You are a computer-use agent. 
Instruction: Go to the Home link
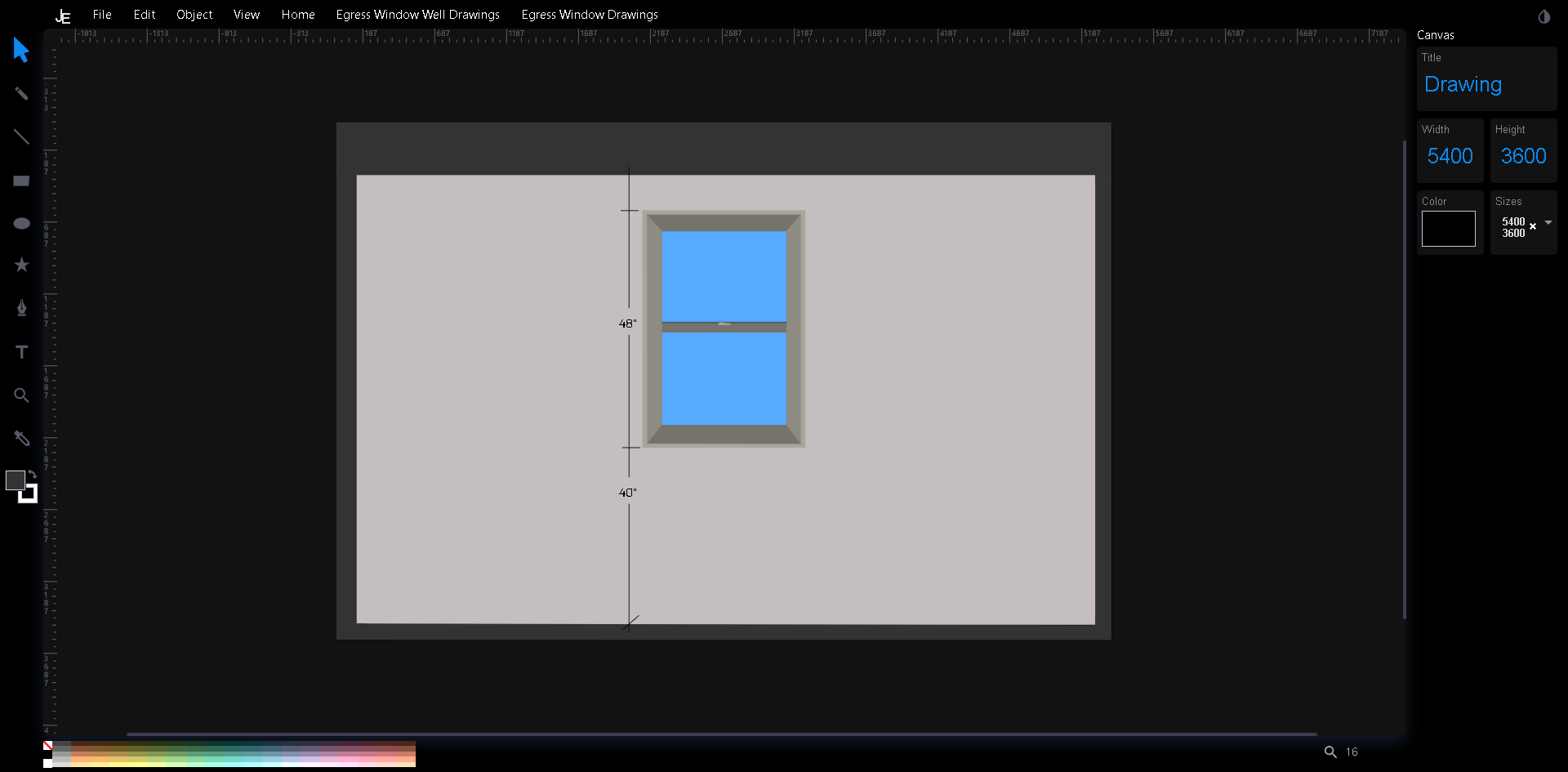(298, 15)
